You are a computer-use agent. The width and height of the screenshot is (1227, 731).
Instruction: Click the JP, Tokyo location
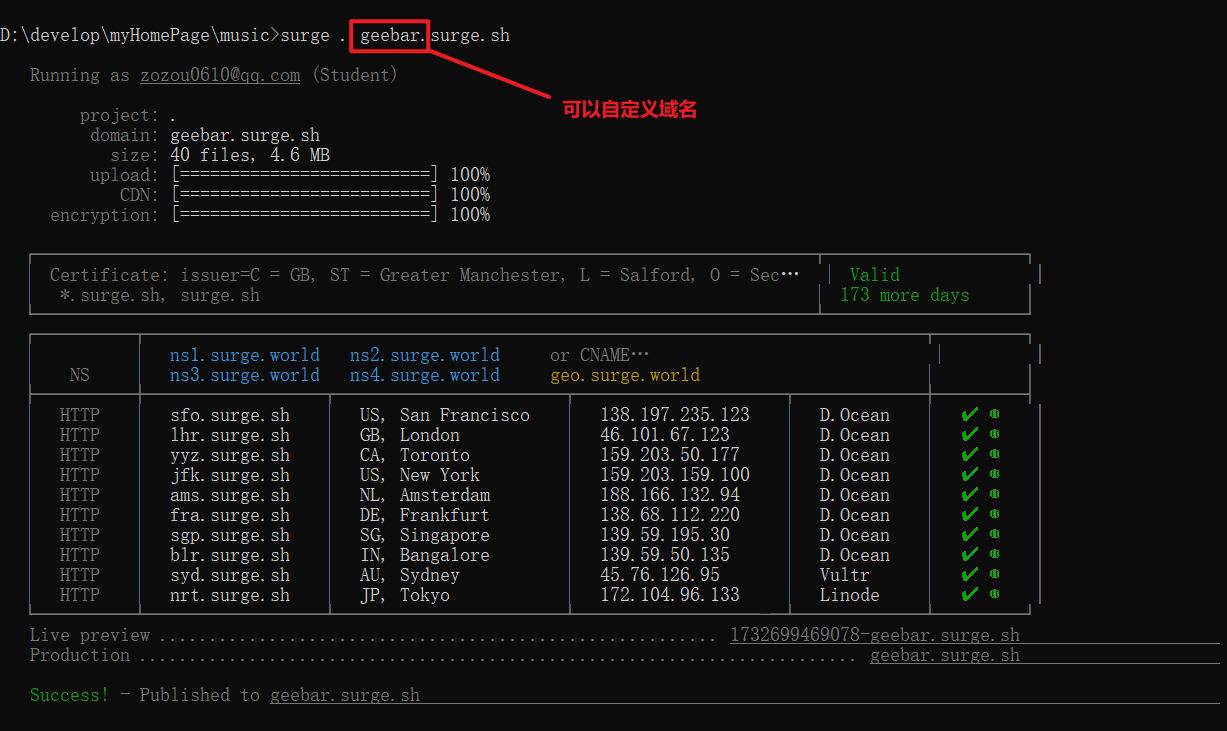click(405, 595)
